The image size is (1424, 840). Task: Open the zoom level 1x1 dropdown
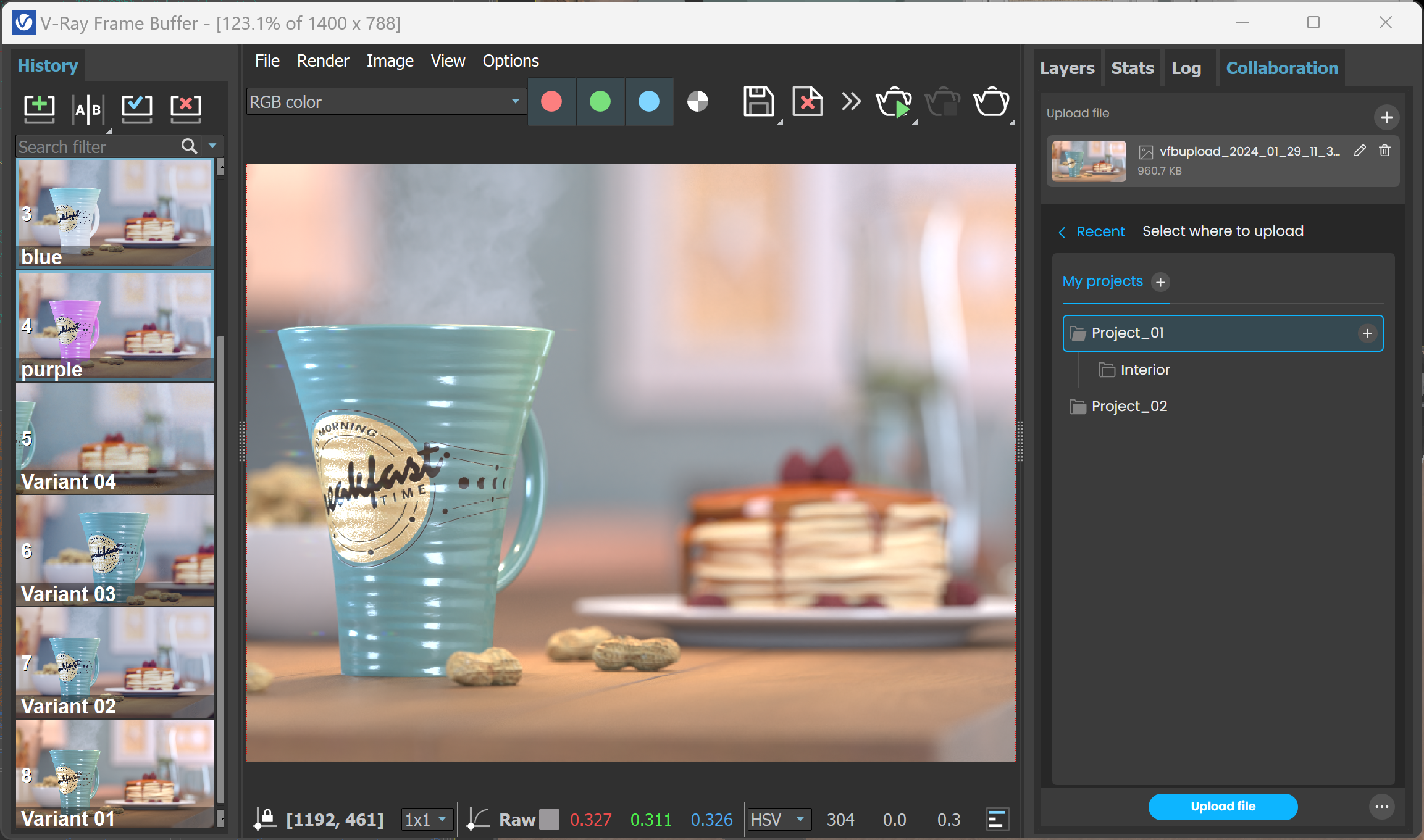[x=426, y=819]
